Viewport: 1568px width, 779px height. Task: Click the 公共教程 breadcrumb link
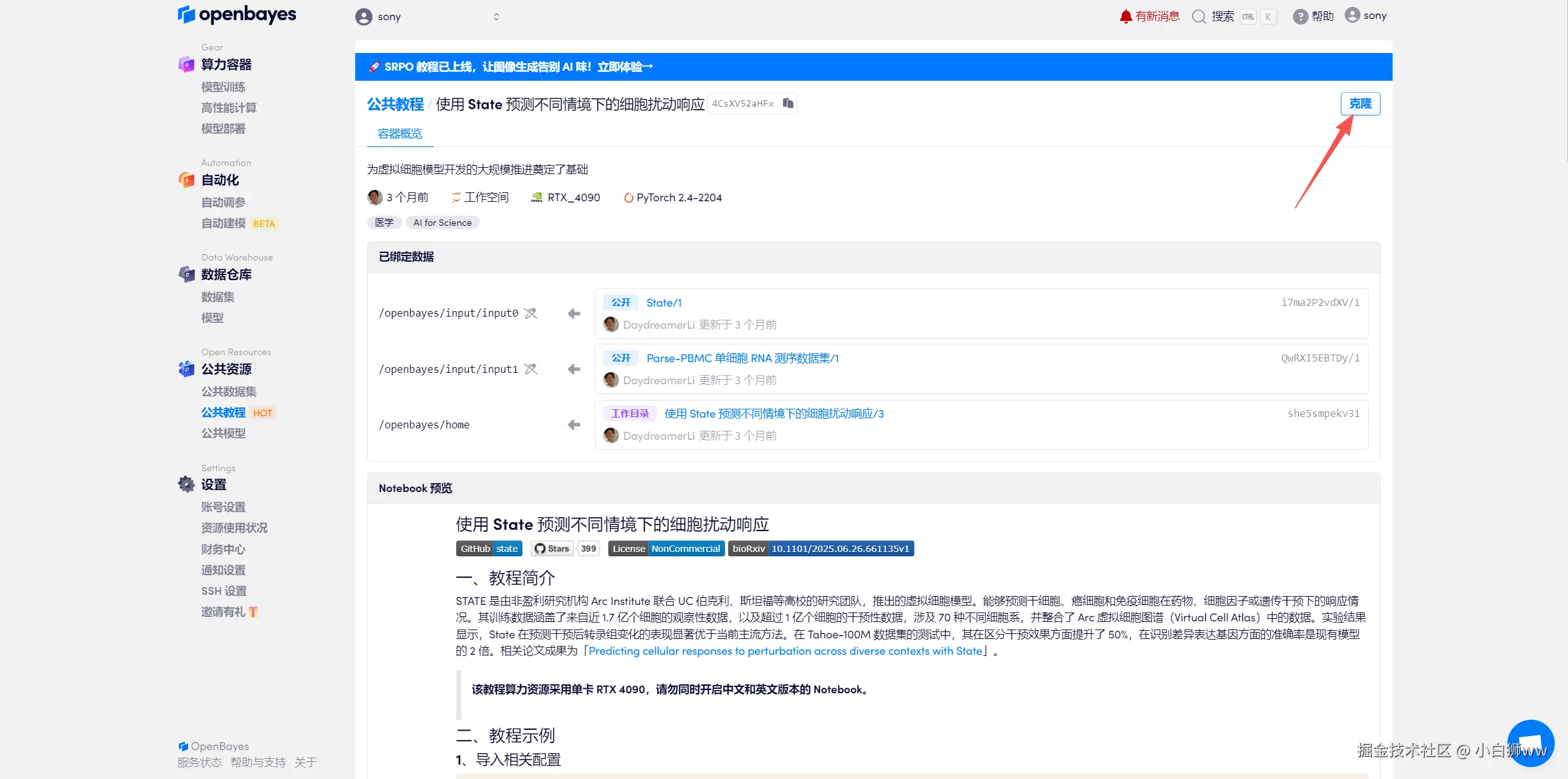[x=396, y=104]
